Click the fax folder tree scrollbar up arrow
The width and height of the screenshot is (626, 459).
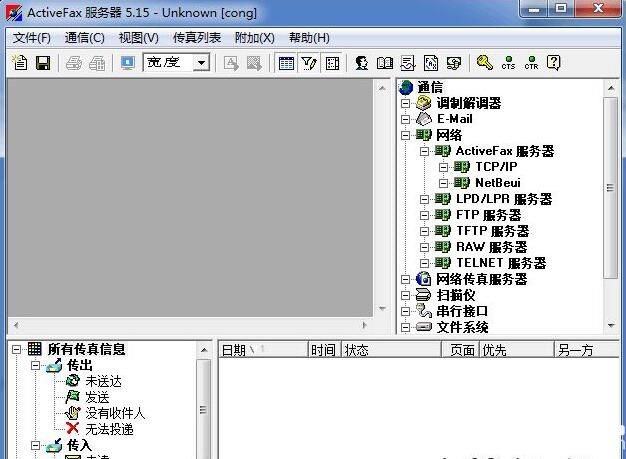pos(204,350)
